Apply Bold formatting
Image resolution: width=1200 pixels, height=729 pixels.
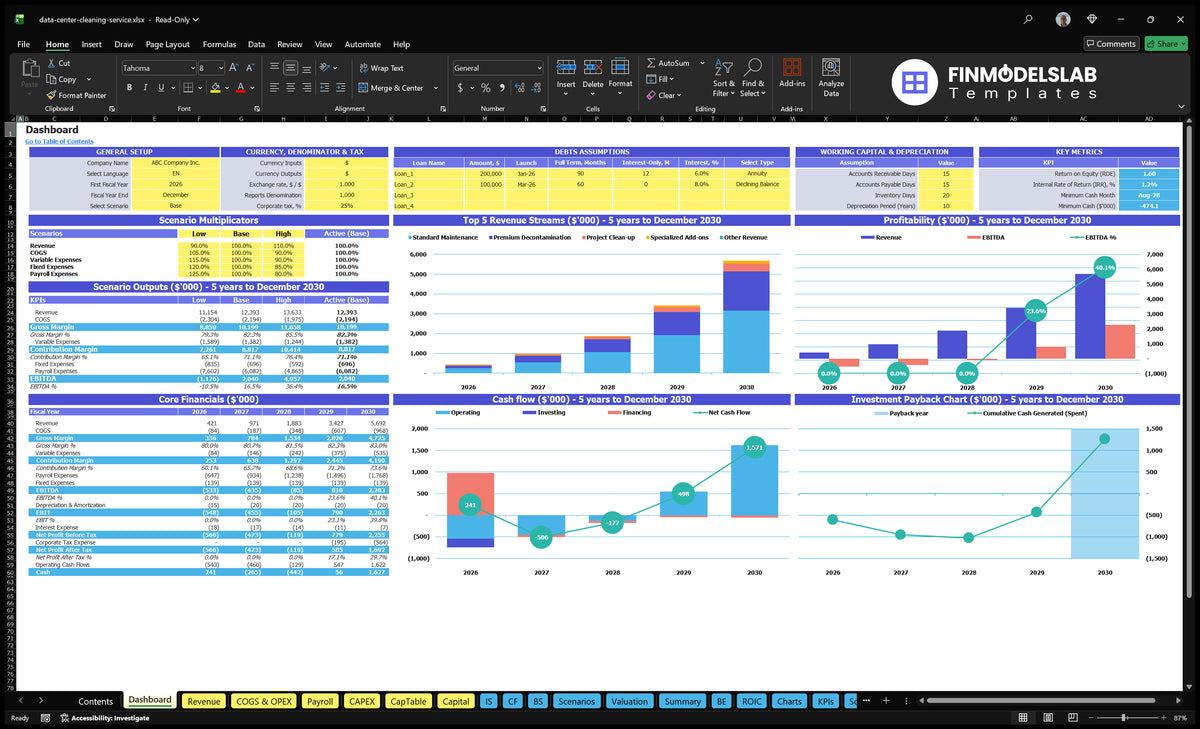(x=127, y=88)
